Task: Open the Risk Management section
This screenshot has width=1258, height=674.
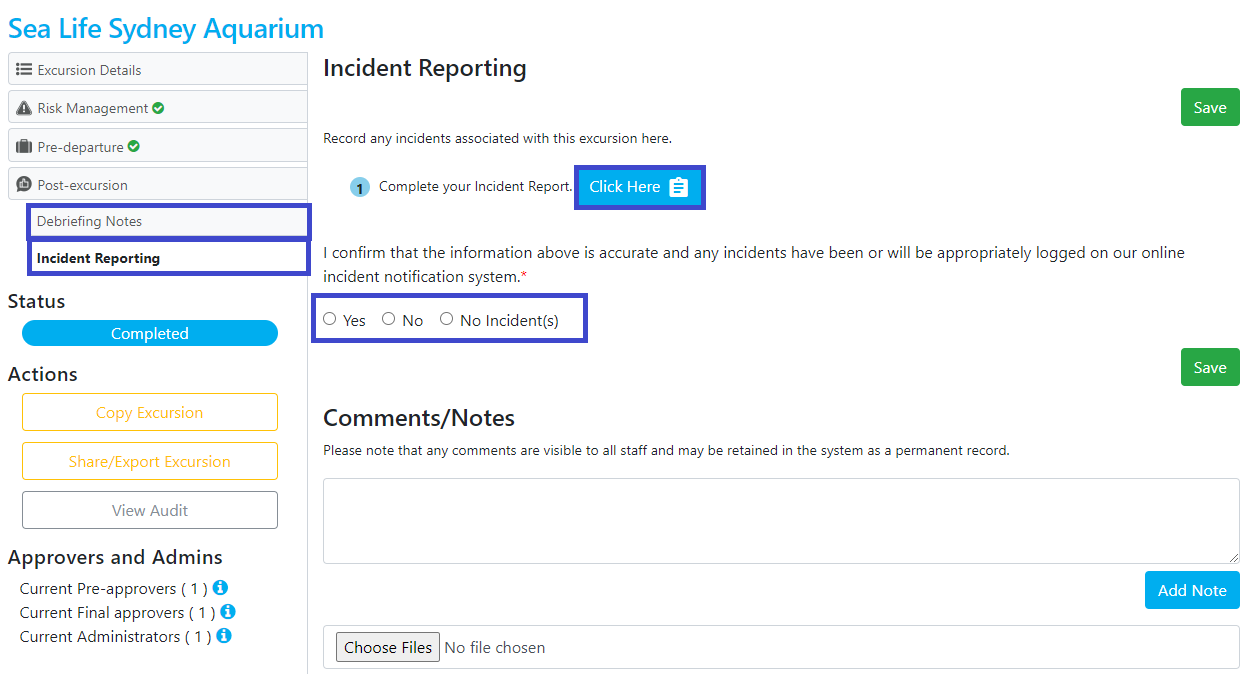Action: [157, 108]
